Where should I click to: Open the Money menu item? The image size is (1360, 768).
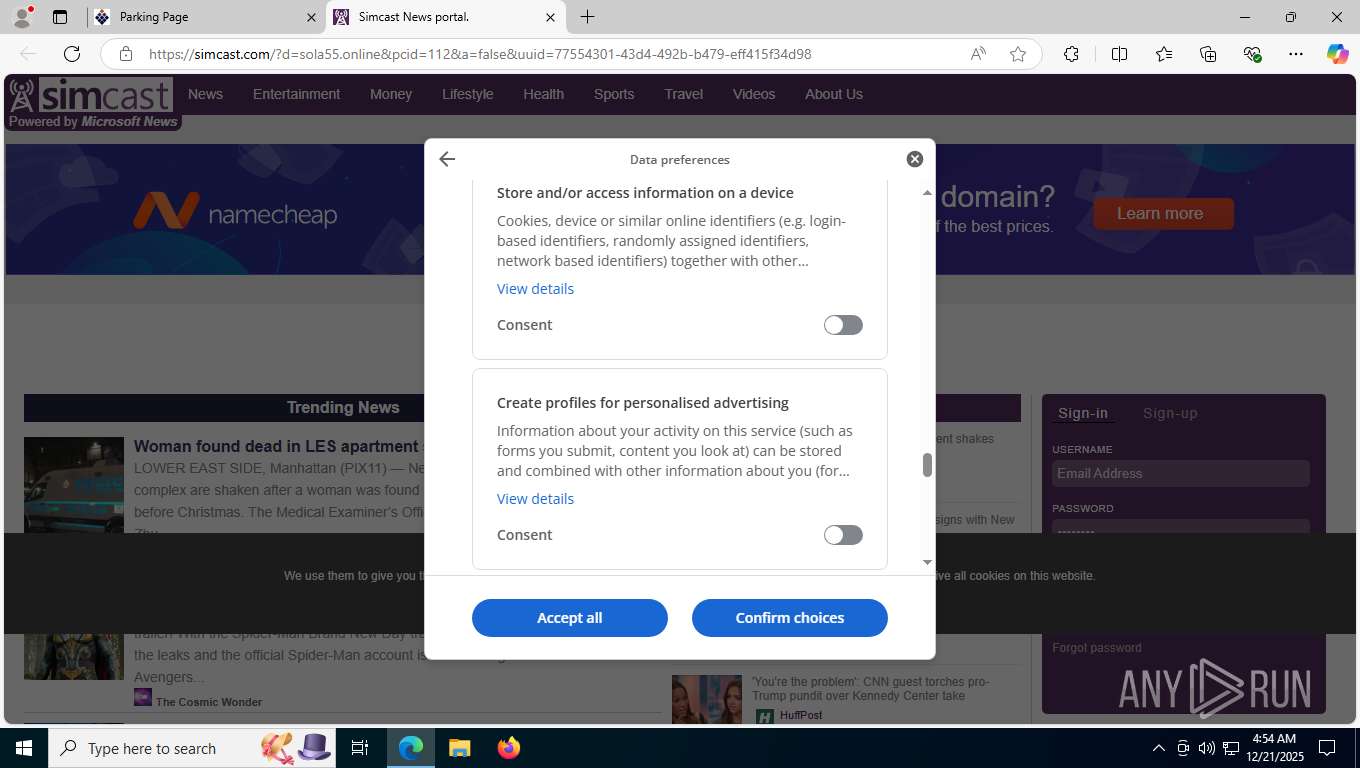coord(391,94)
